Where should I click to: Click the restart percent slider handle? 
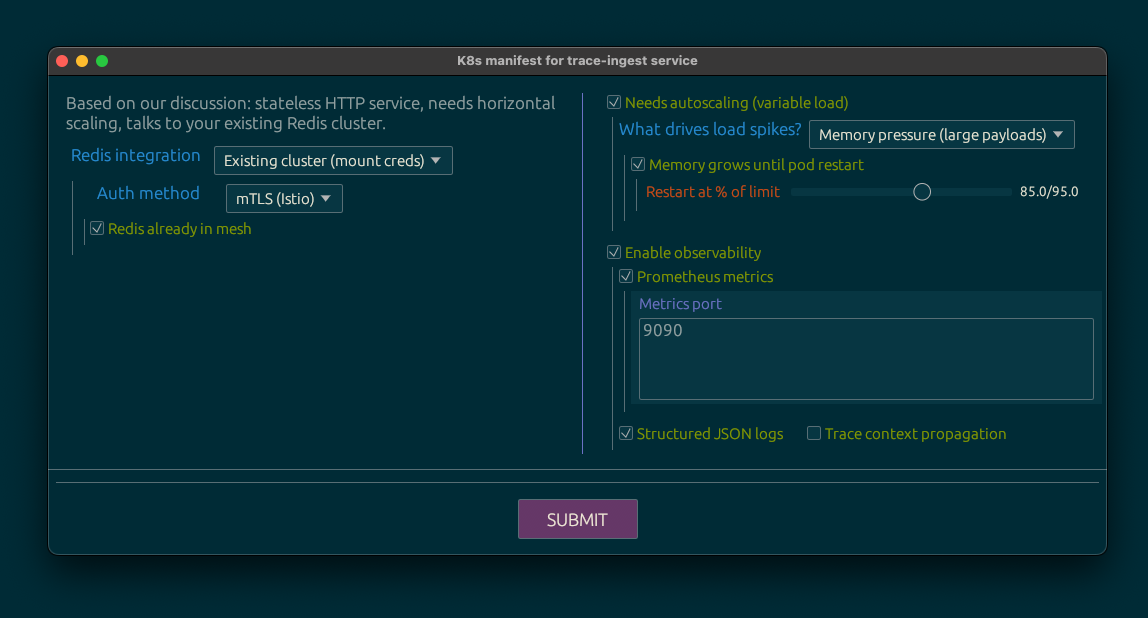coord(922,192)
